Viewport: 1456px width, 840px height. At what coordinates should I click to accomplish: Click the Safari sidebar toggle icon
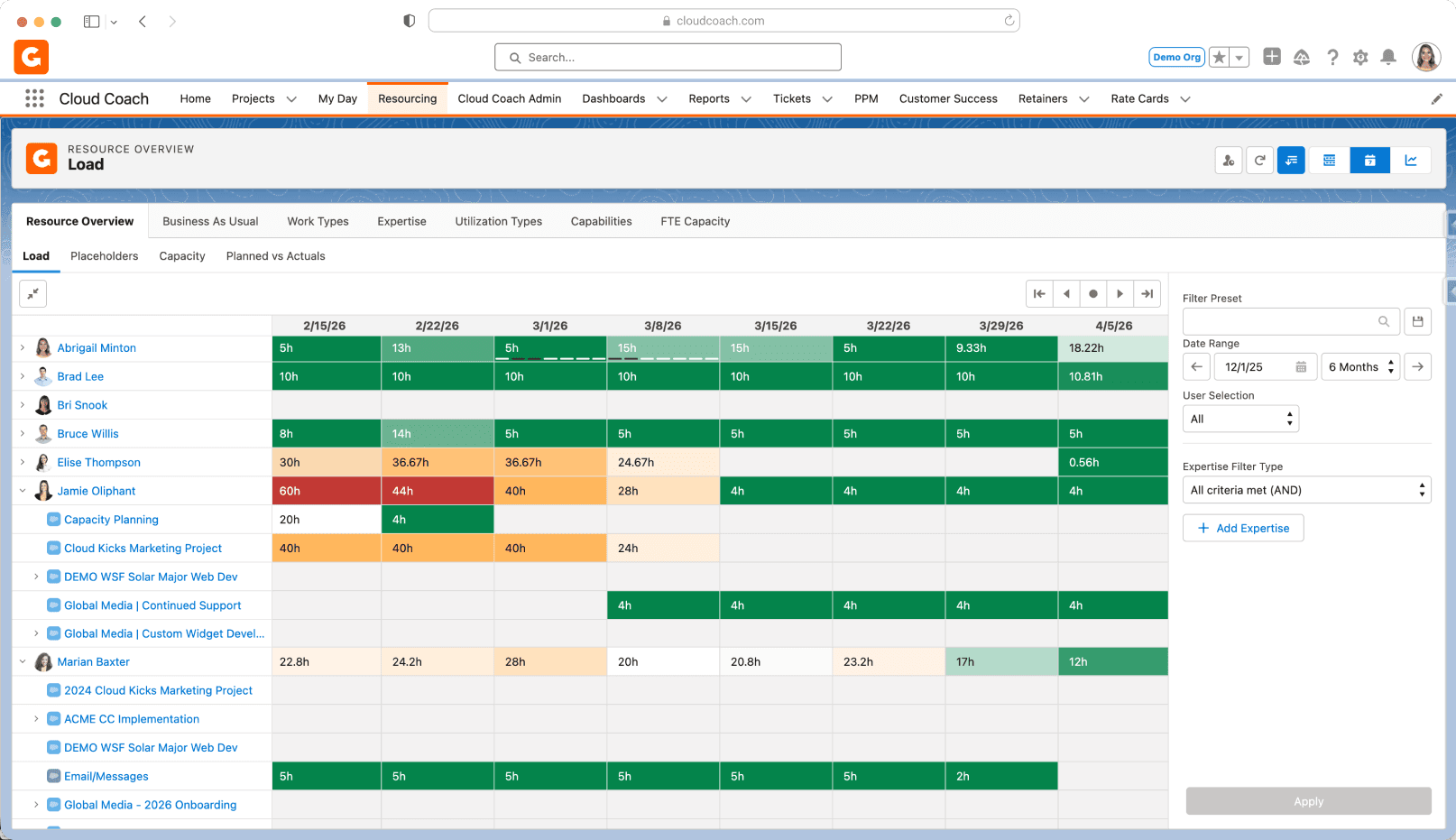91,21
